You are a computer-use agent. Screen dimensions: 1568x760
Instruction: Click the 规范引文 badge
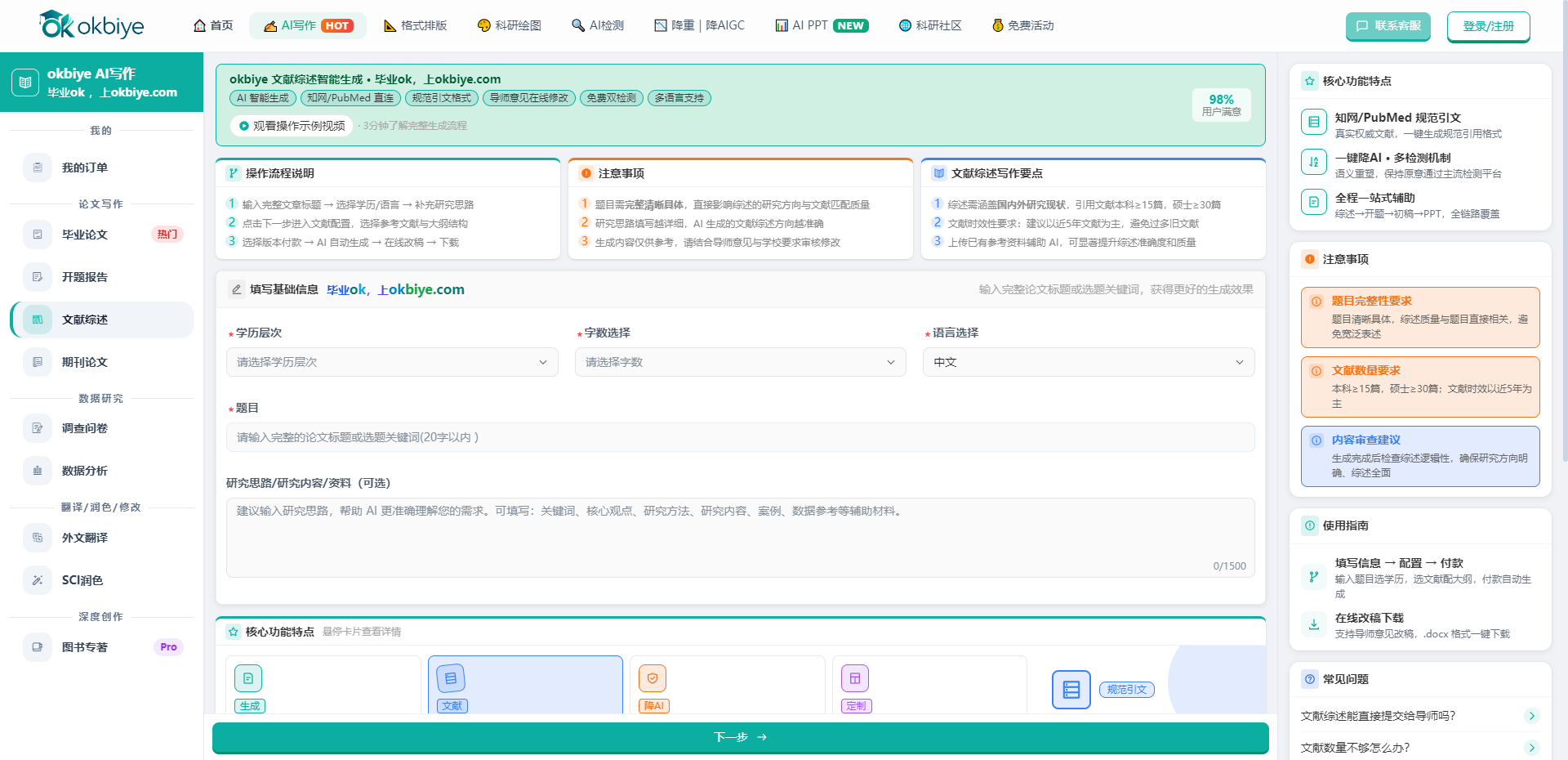(1127, 690)
